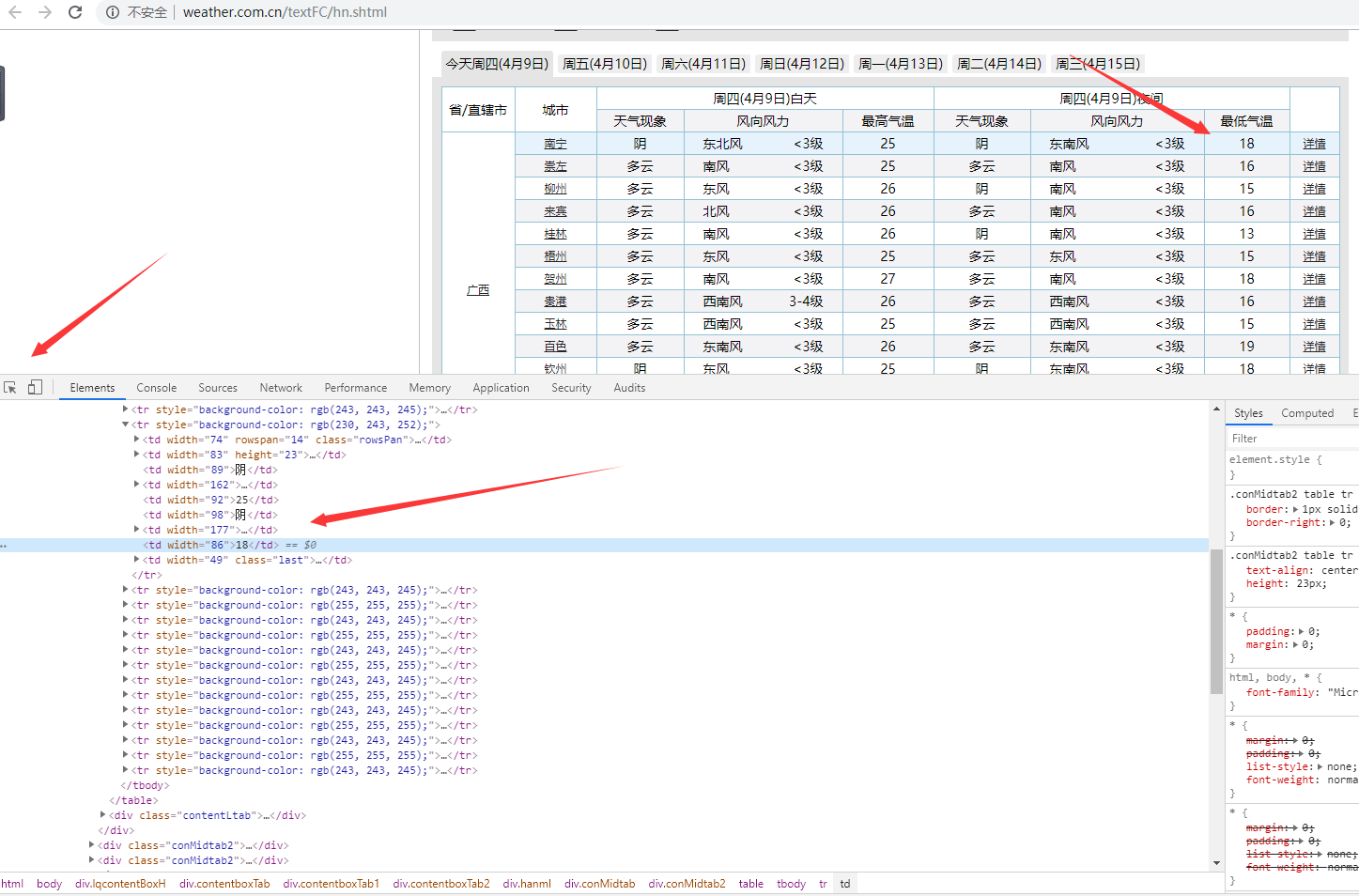Open the 南宁 city link
Screen dimensions: 1359x896
point(555,144)
